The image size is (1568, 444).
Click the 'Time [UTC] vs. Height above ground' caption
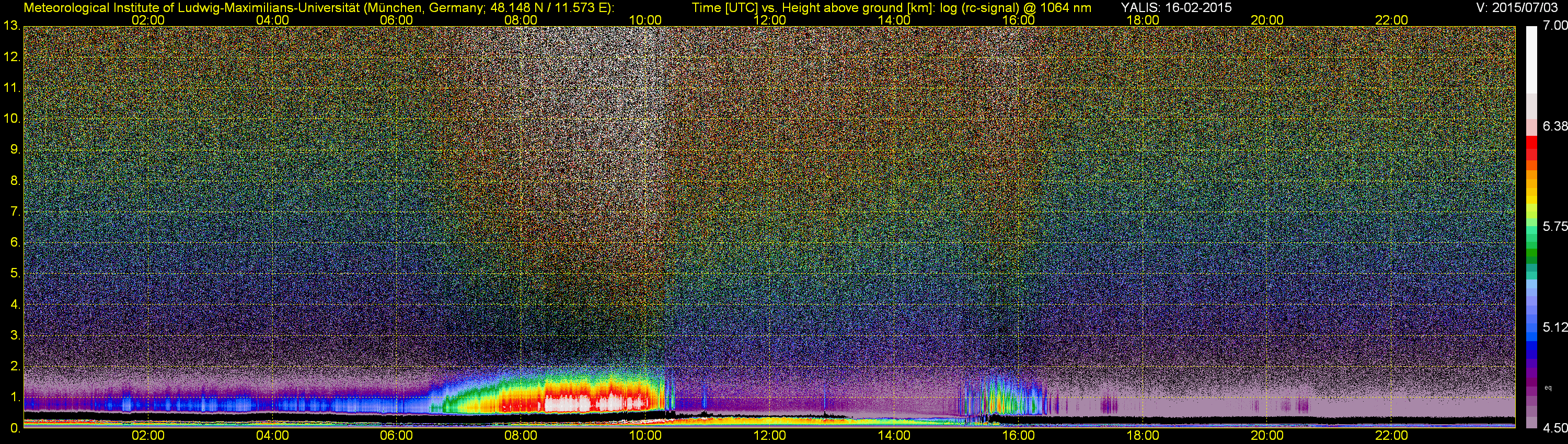coord(891,7)
